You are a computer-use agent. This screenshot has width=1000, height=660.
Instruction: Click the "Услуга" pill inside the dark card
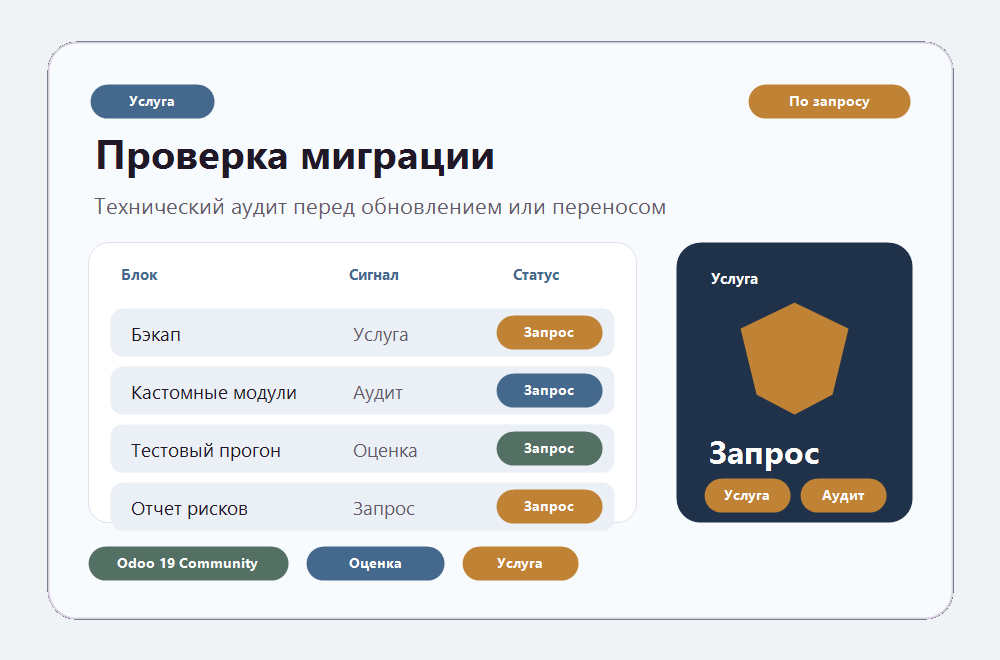click(747, 495)
